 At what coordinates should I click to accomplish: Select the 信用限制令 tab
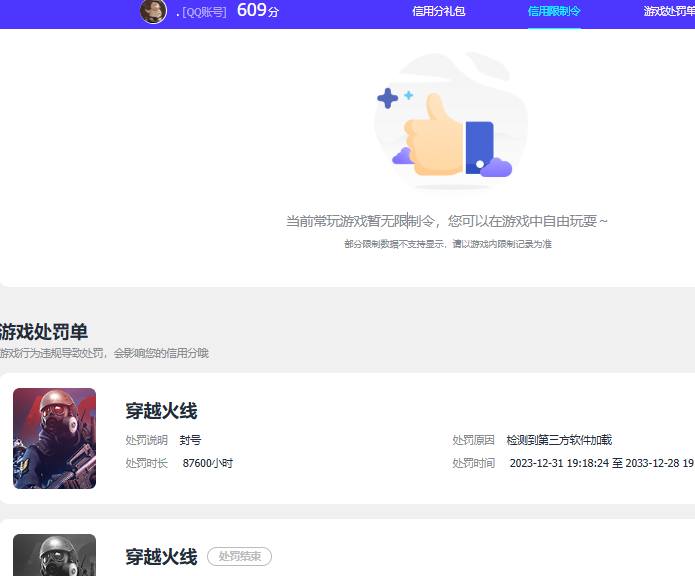click(x=554, y=11)
